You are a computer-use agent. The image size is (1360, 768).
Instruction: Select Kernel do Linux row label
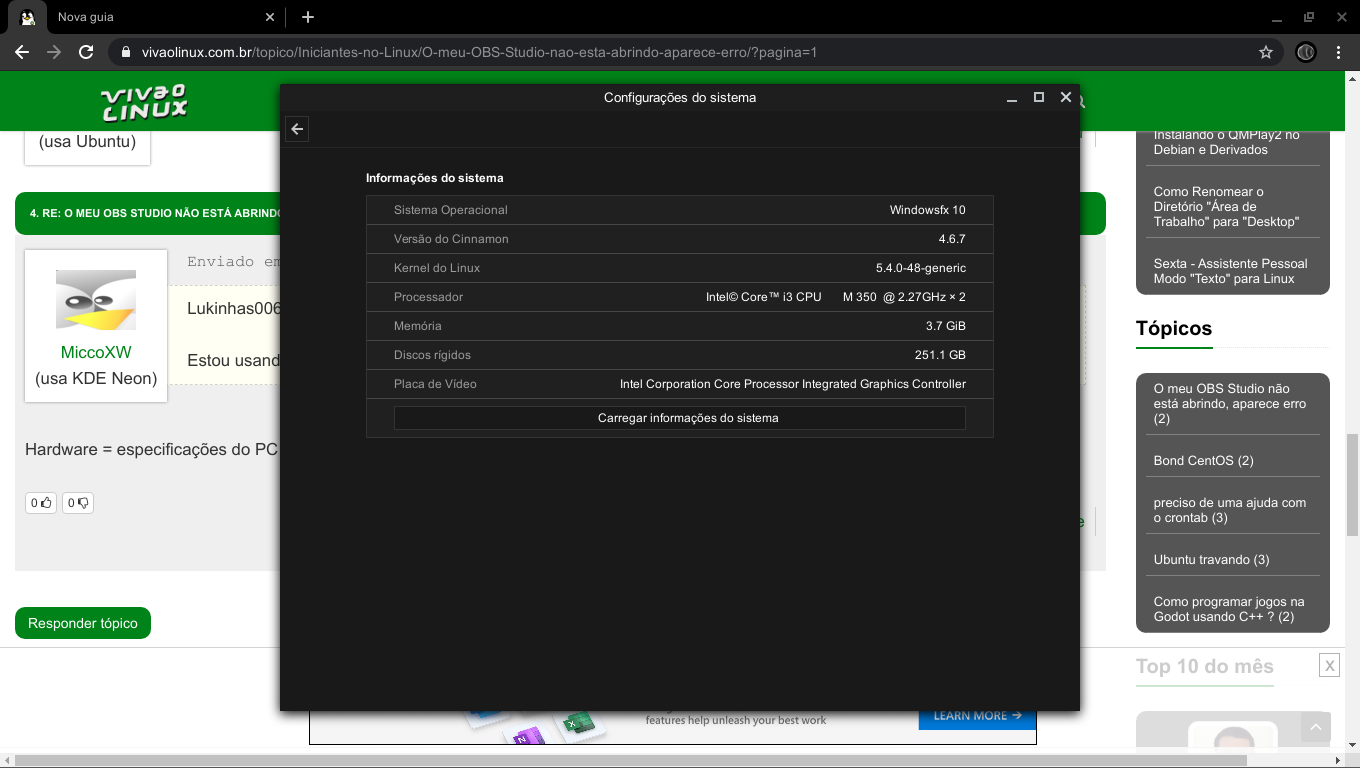(x=437, y=268)
